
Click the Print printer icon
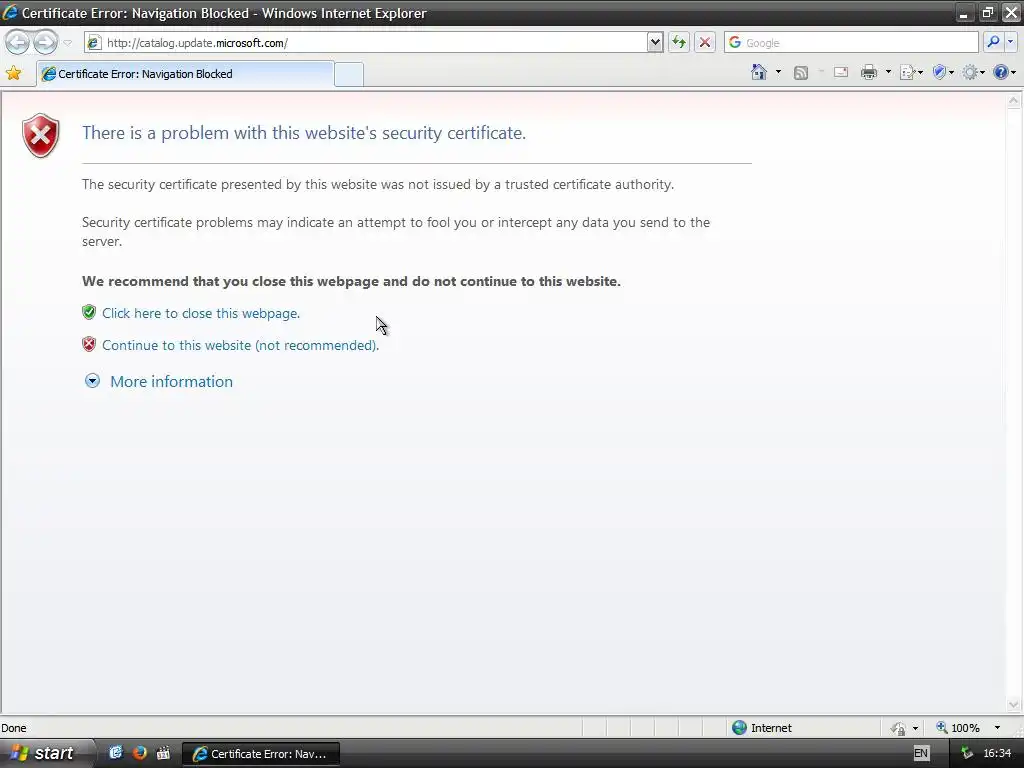[x=869, y=72]
